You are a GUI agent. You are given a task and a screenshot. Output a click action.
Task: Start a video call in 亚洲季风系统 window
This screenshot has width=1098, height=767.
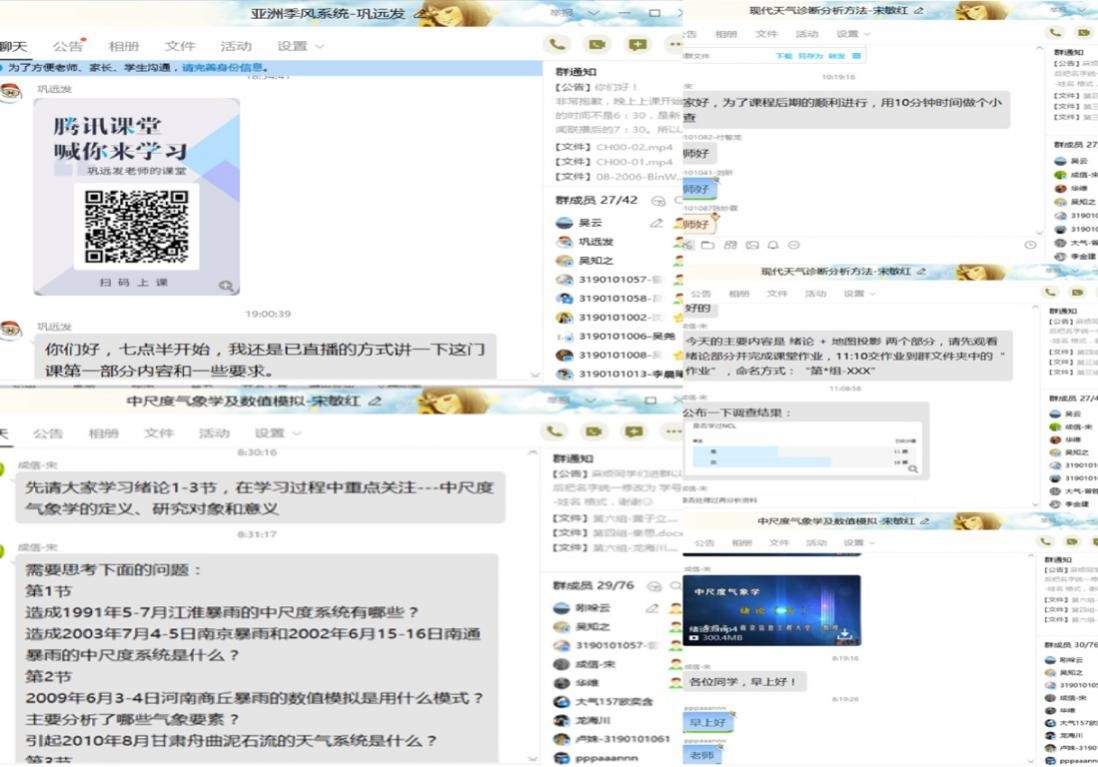[597, 44]
